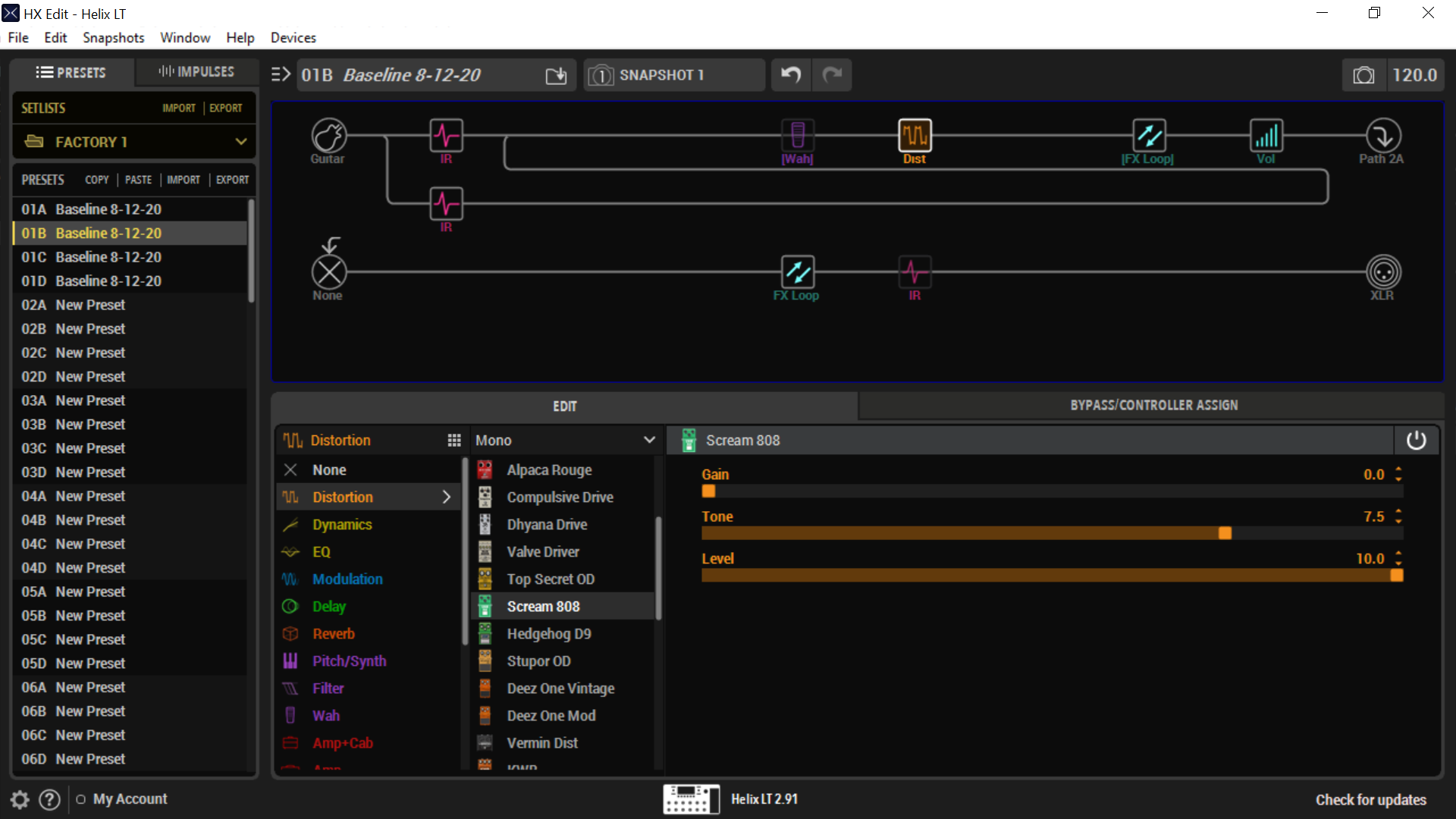Click Check for updates link
The width and height of the screenshot is (1456, 819).
[x=1370, y=800]
